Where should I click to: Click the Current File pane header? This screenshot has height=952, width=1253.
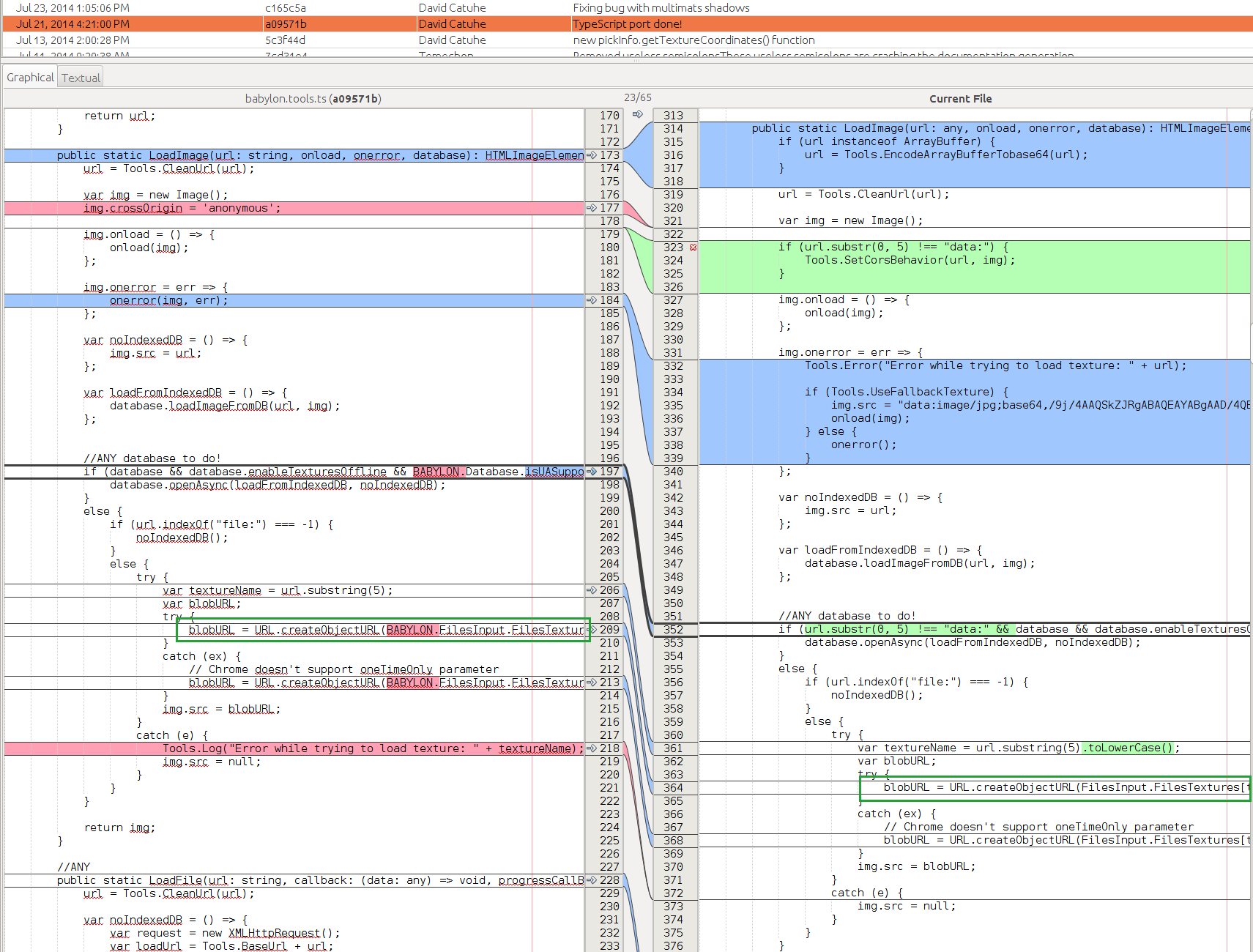click(x=960, y=99)
